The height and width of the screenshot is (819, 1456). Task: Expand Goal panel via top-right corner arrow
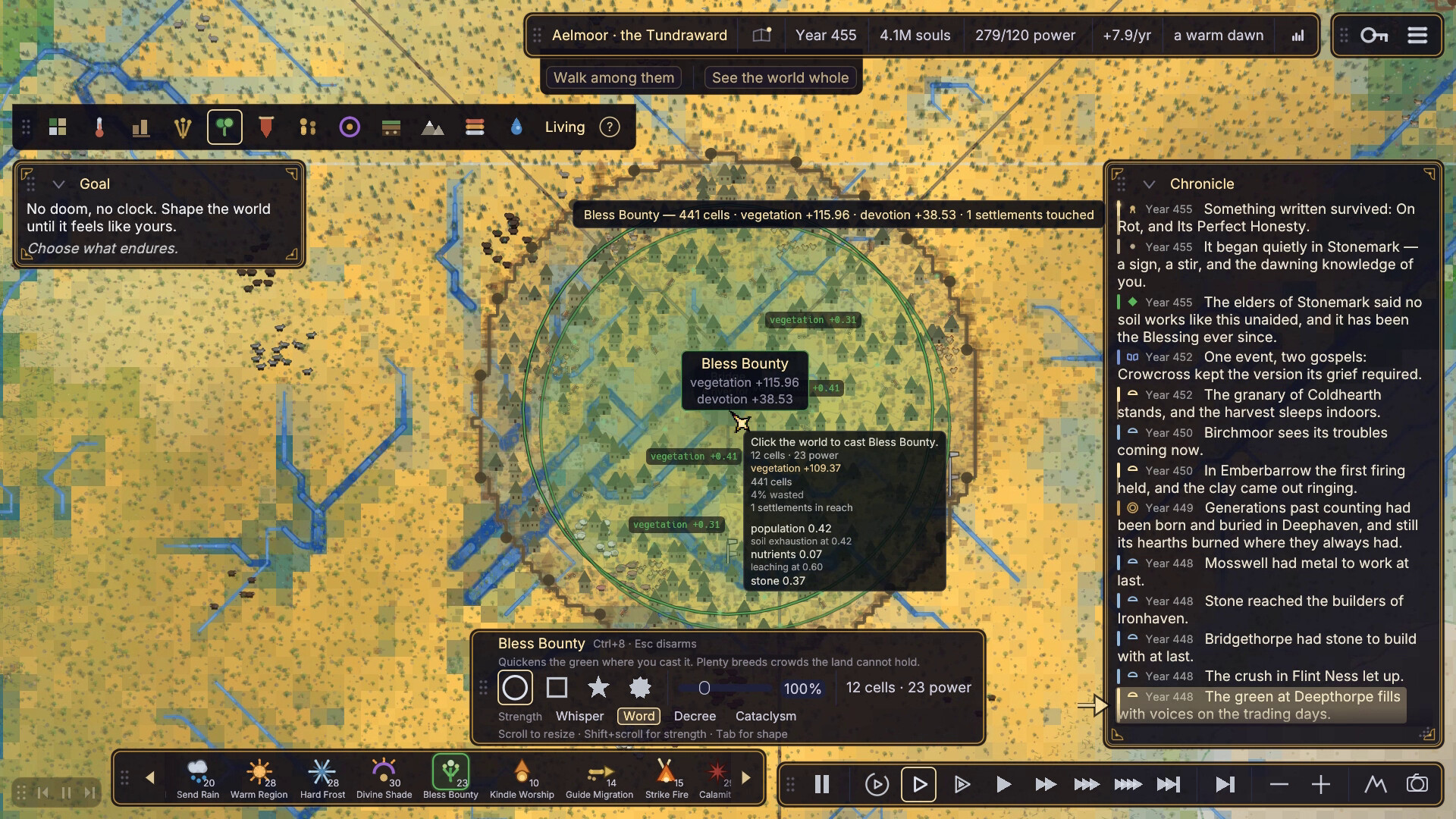pos(291,174)
